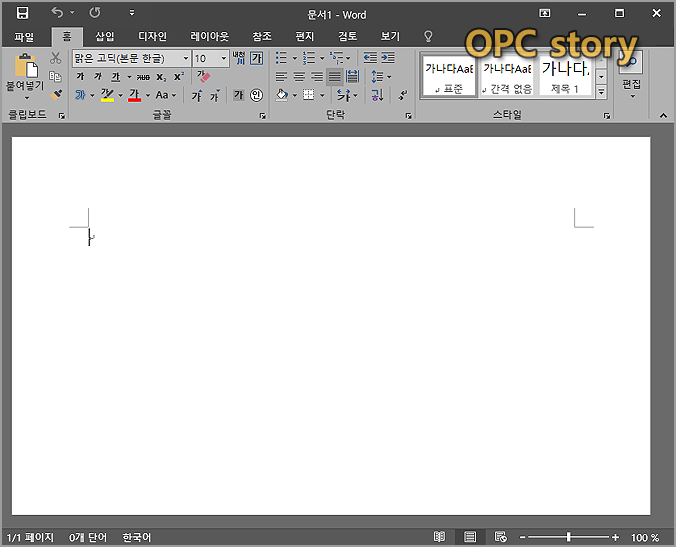Open the font name combo box 맑은 고딕
676x547 pixels.
(x=131, y=58)
